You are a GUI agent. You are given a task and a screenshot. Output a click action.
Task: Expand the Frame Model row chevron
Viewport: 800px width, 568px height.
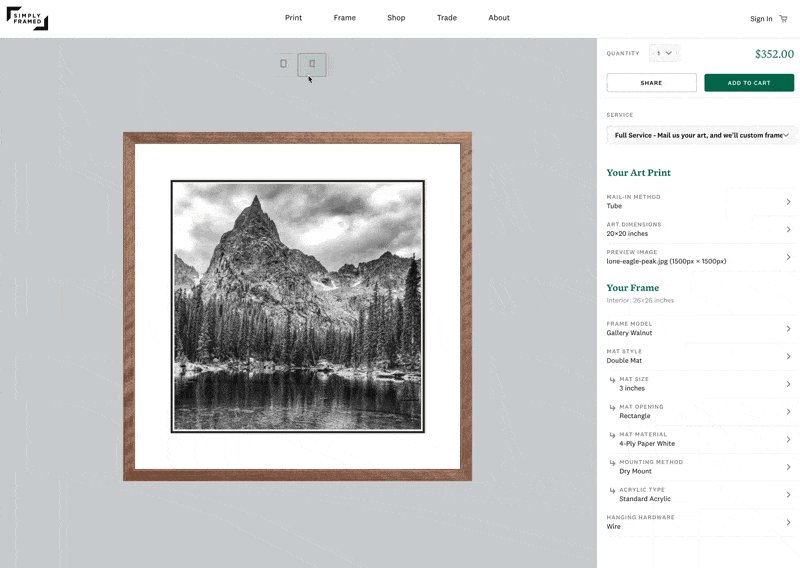788,329
